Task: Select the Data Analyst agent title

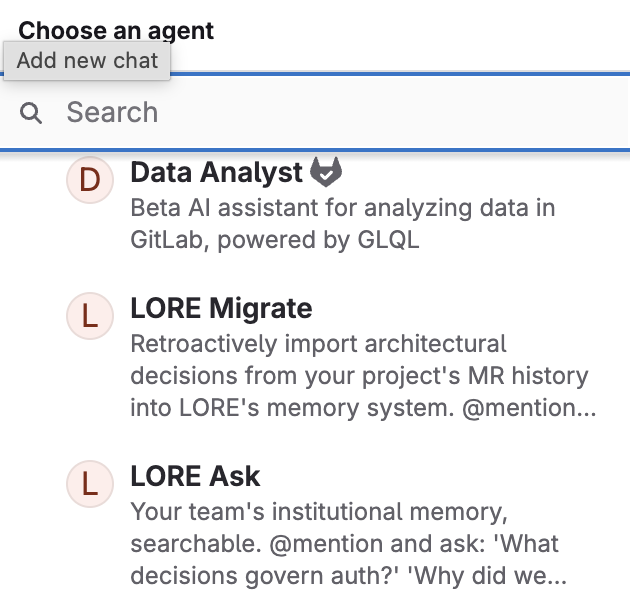Action: pos(216,173)
